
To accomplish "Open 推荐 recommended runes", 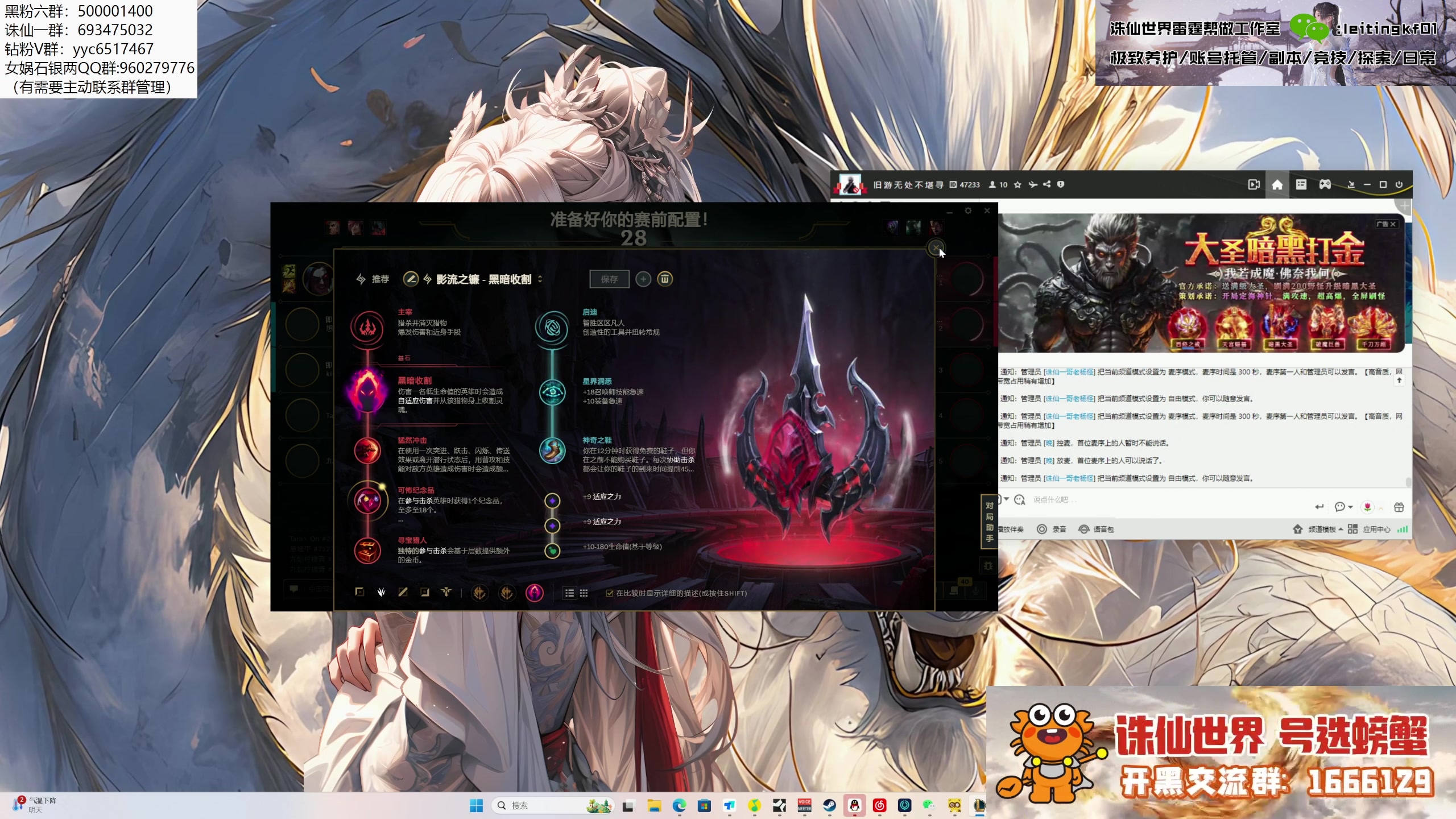I will 373,279.
